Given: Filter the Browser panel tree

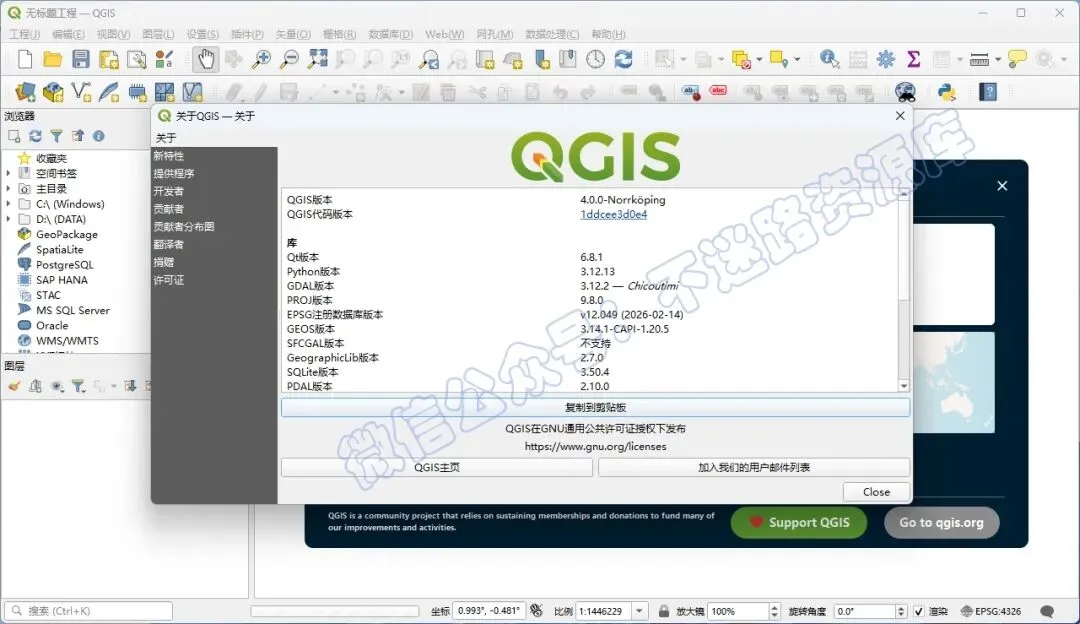Looking at the screenshot, I should tap(56, 136).
